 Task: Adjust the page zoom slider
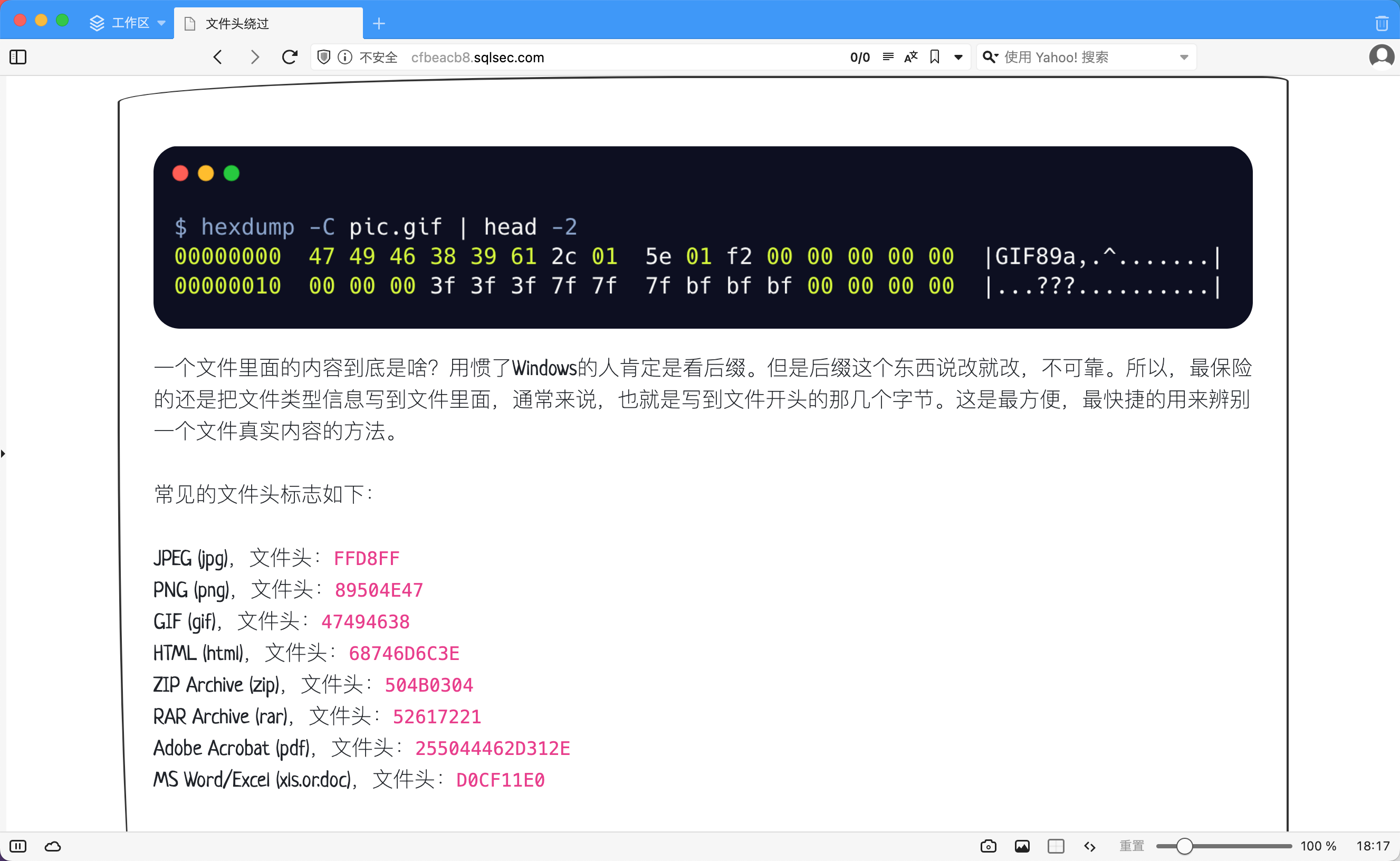pyautogui.click(x=1224, y=846)
